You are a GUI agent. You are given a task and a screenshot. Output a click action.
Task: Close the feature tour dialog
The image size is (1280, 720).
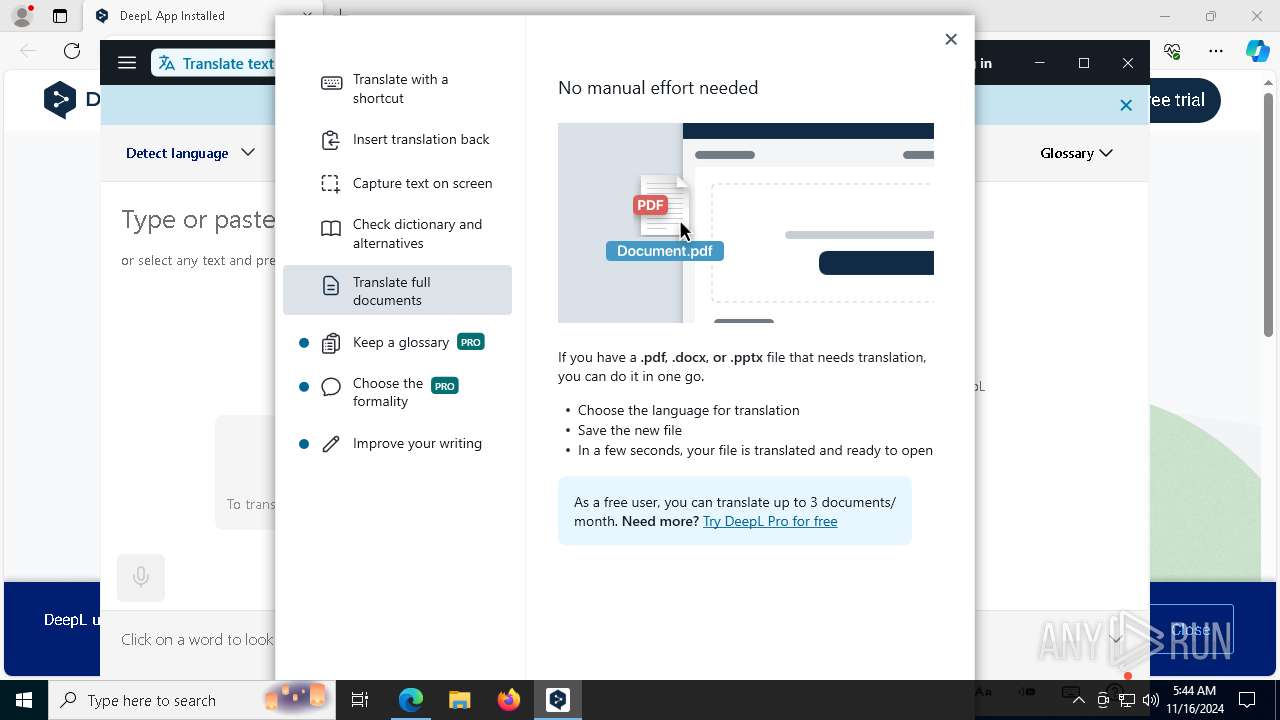(951, 39)
